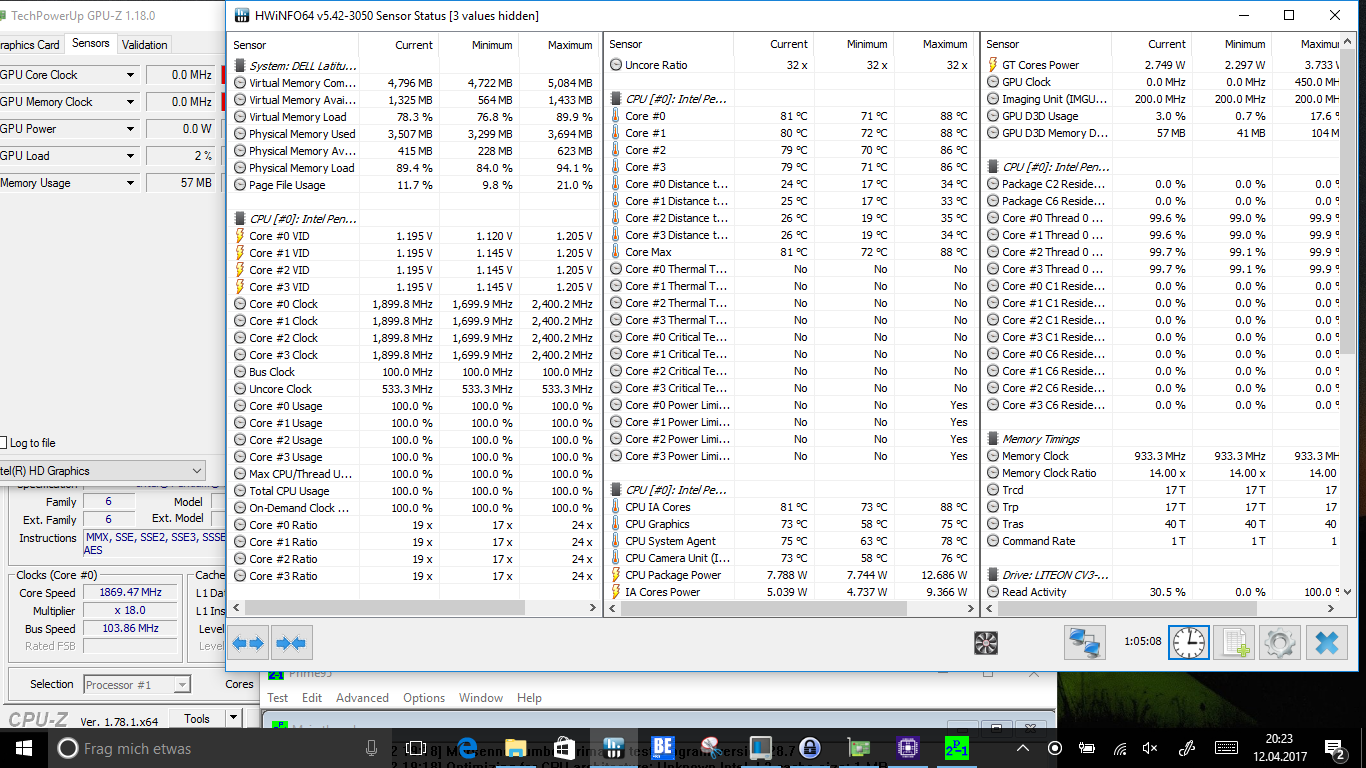Click the Minimum column header in the right pane
Viewport: 1366px width, 768px height.
1232,45
